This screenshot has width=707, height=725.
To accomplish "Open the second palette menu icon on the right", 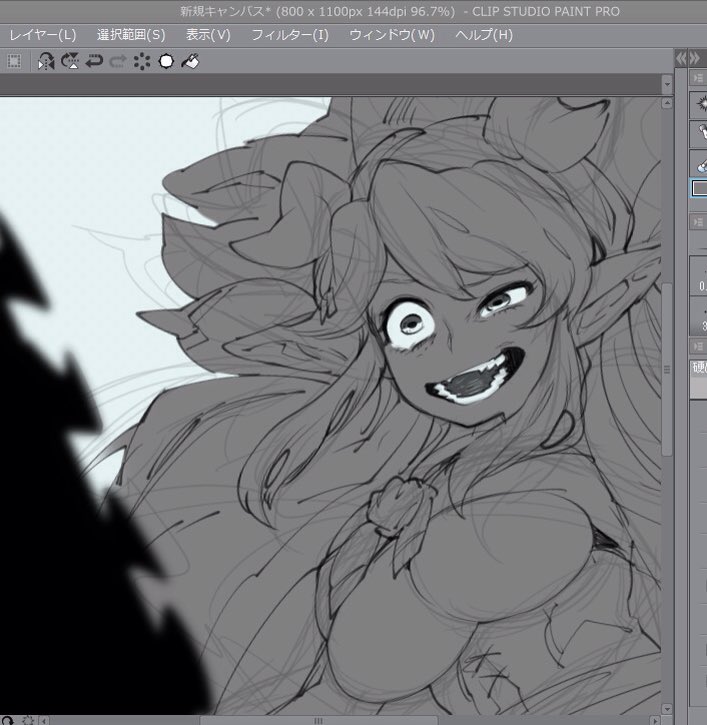I will [x=698, y=222].
